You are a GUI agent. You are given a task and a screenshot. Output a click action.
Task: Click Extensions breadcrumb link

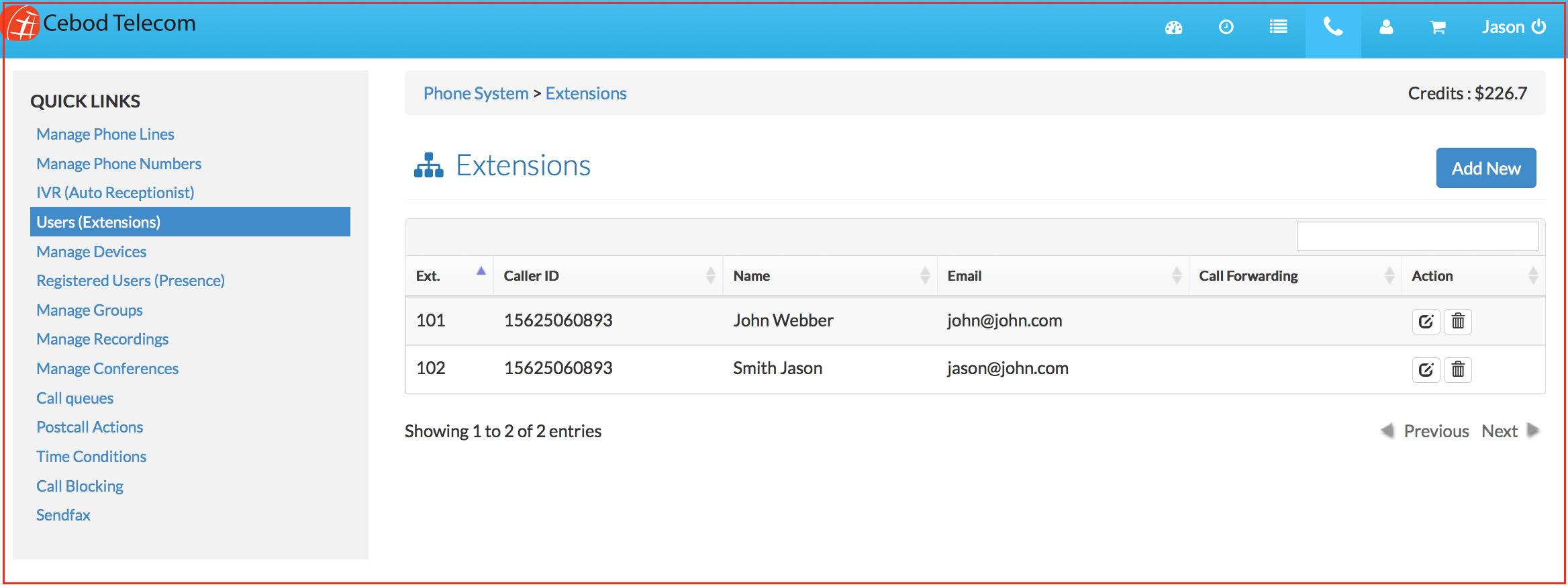[586, 93]
